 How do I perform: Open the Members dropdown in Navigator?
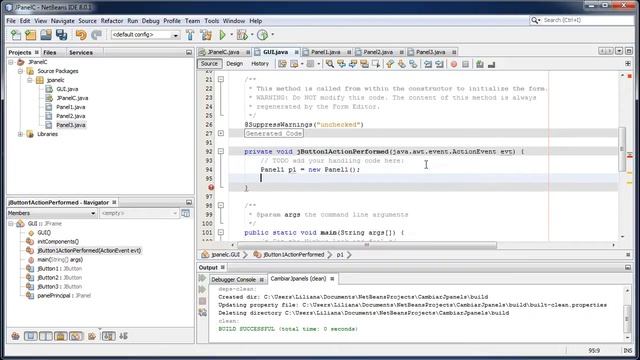point(93,213)
